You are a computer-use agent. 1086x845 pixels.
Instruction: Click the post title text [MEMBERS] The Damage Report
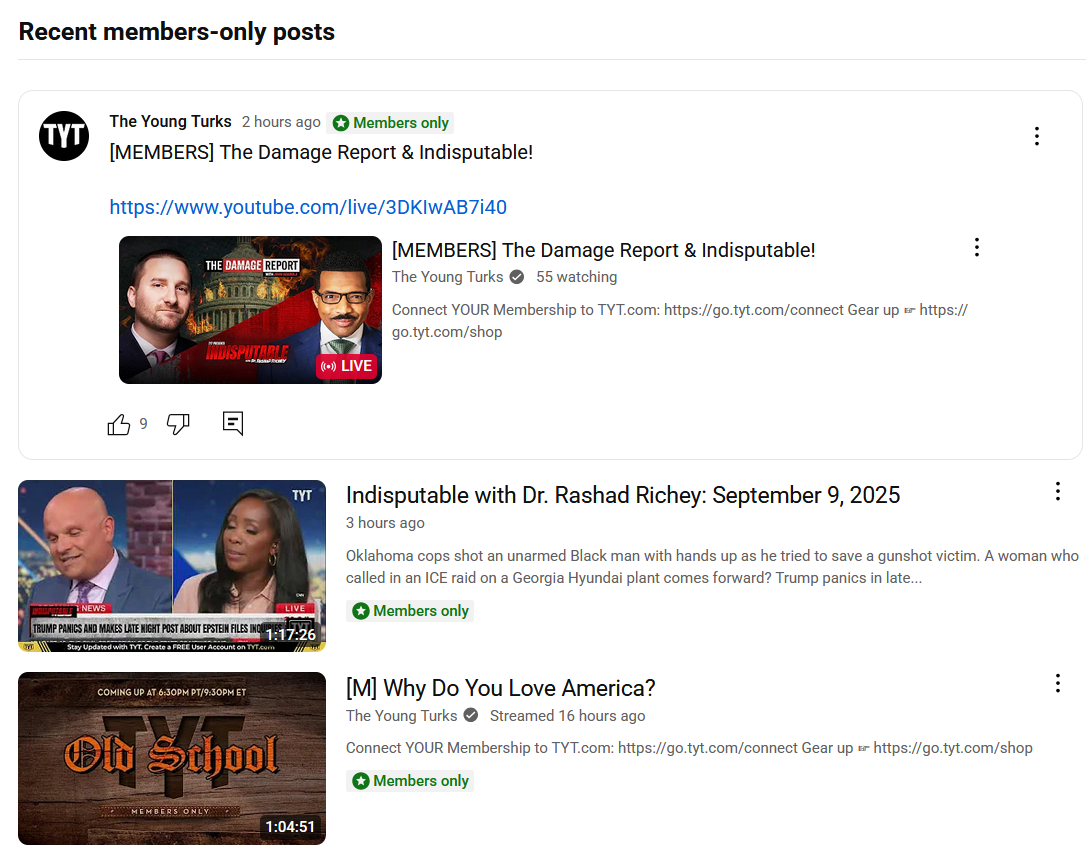tap(321, 152)
